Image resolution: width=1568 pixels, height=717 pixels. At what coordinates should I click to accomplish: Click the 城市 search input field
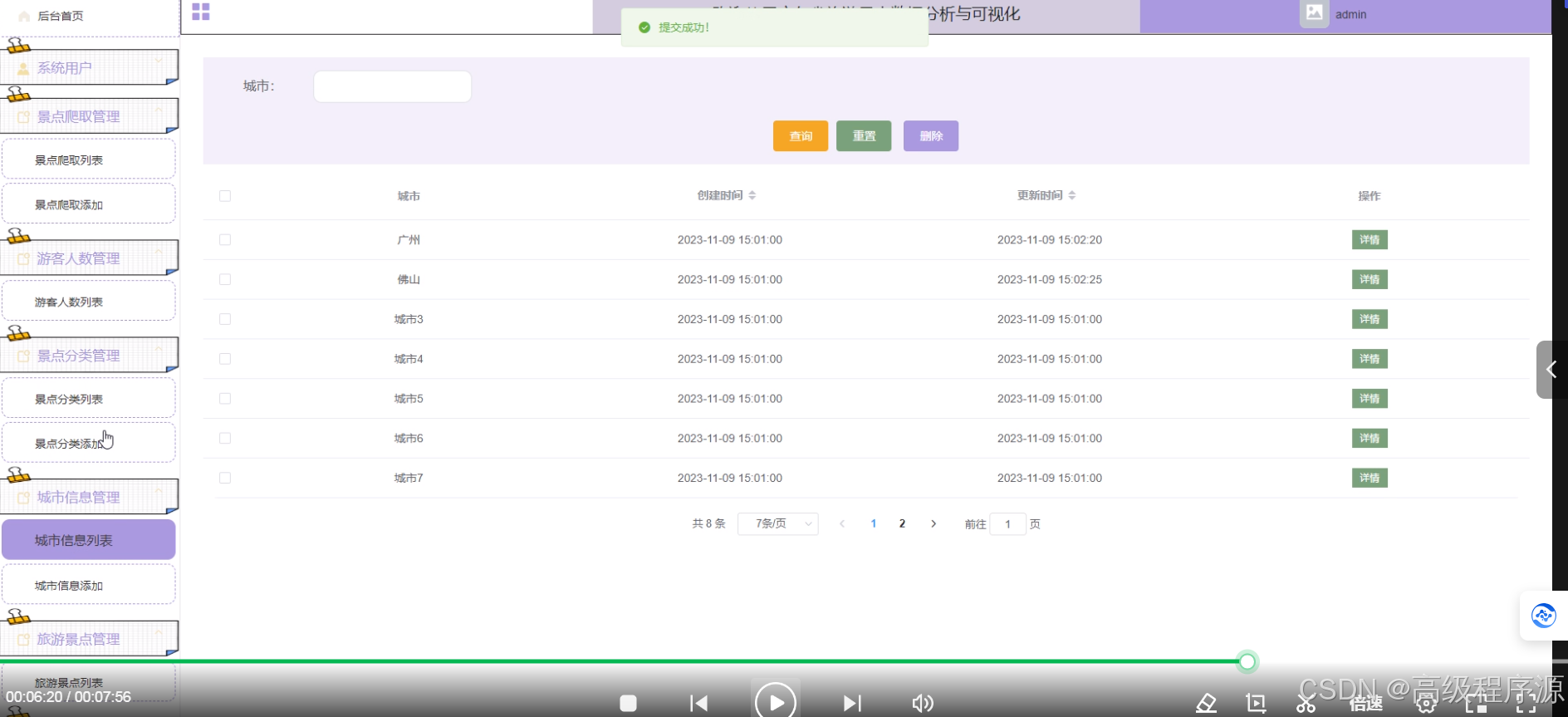pyautogui.click(x=392, y=86)
